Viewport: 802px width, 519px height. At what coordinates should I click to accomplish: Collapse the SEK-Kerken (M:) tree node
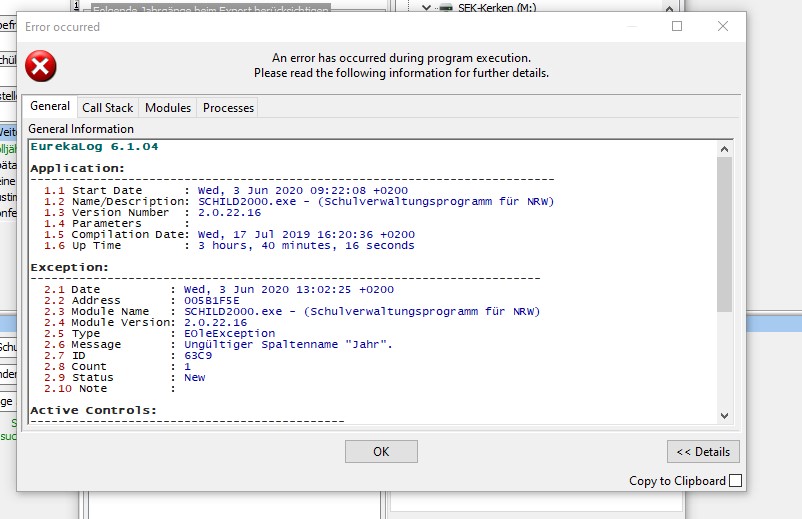tap(428, 7)
